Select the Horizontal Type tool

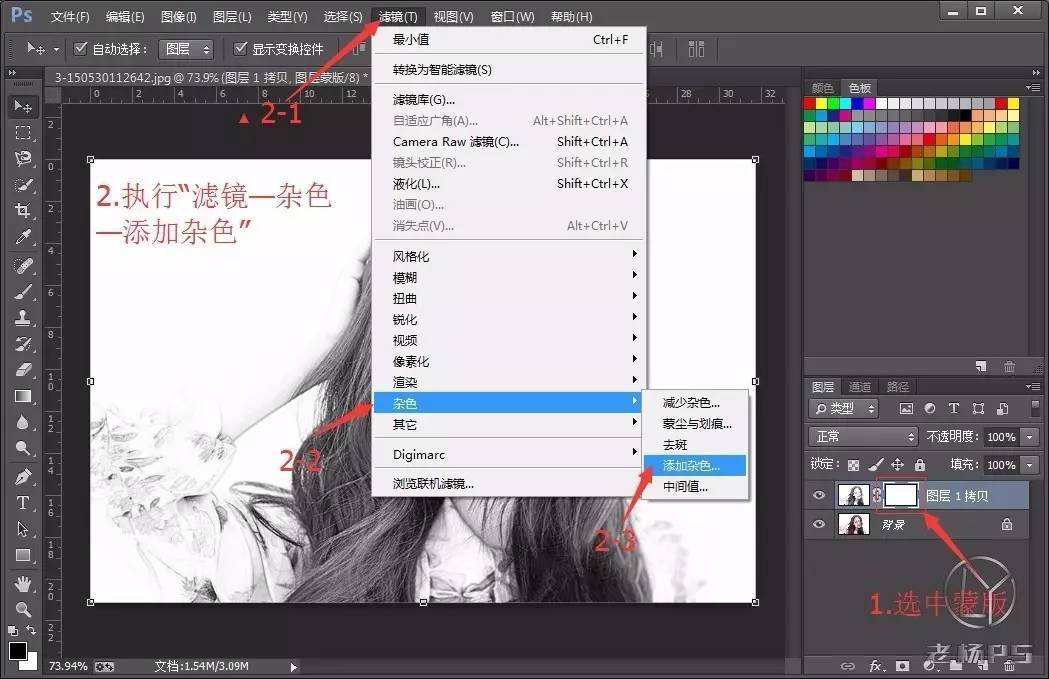pos(23,502)
